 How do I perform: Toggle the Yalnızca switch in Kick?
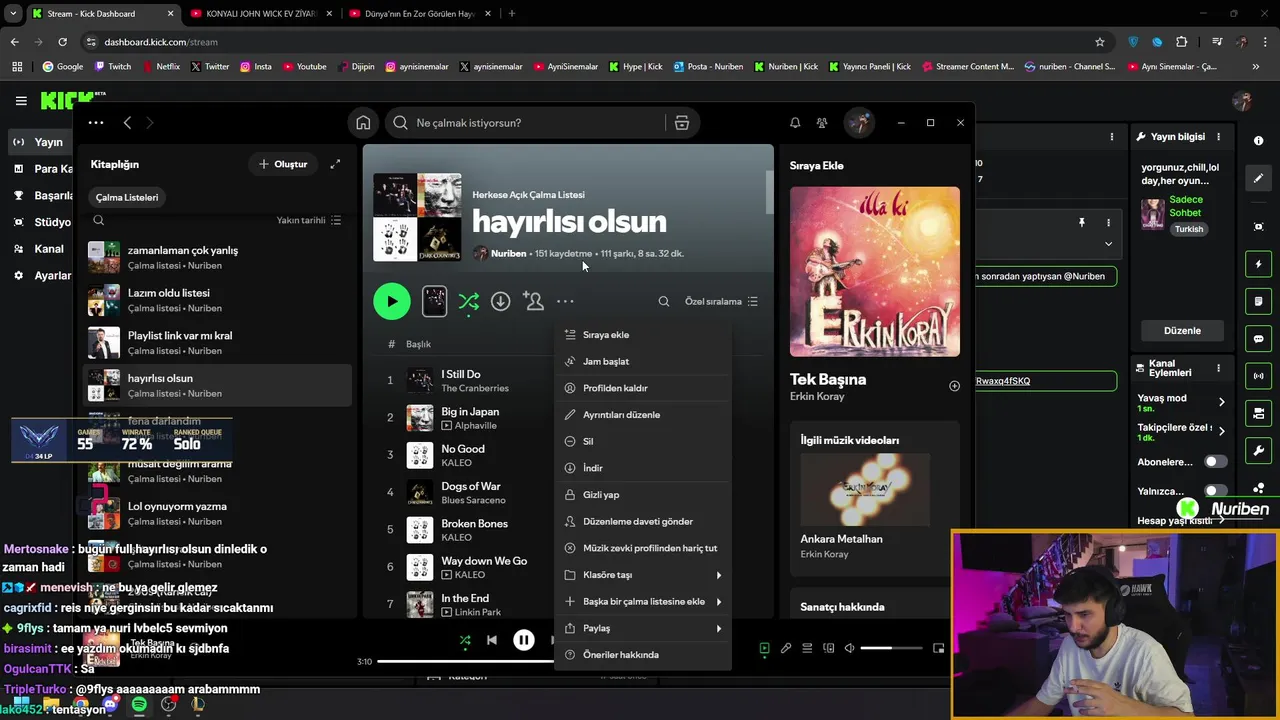pos(1215,491)
